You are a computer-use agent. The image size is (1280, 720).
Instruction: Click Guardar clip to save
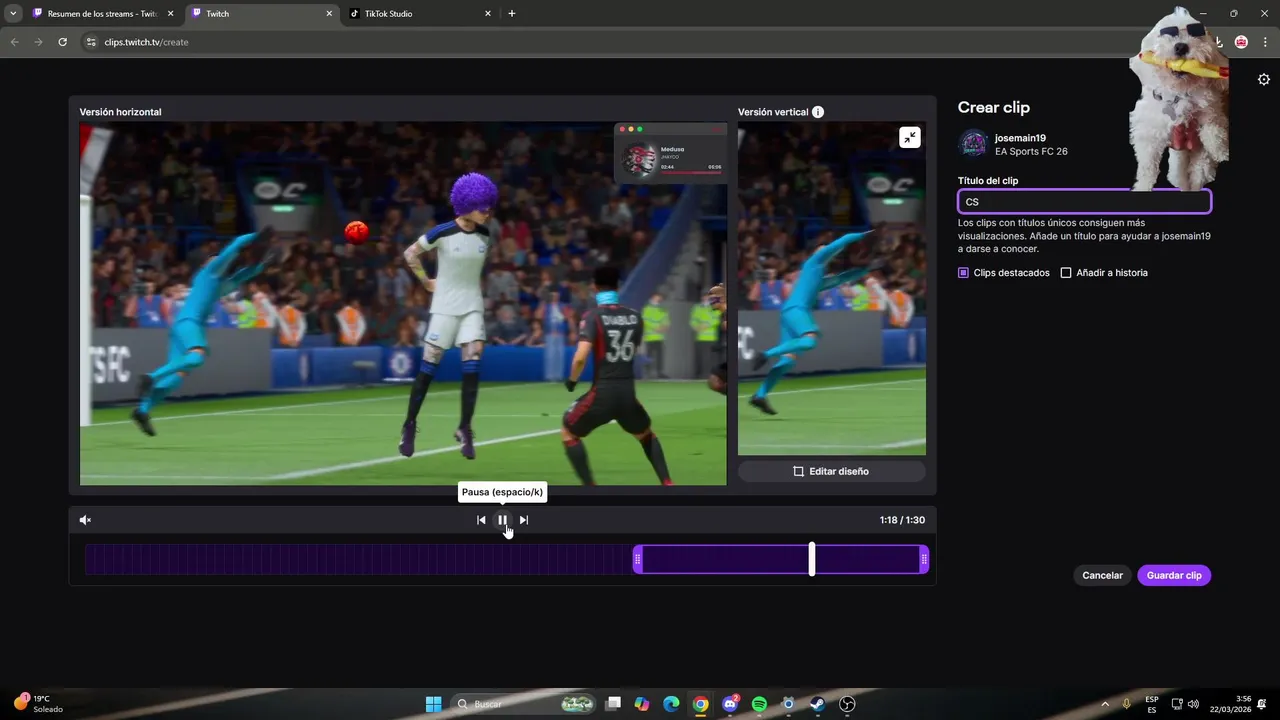1174,576
